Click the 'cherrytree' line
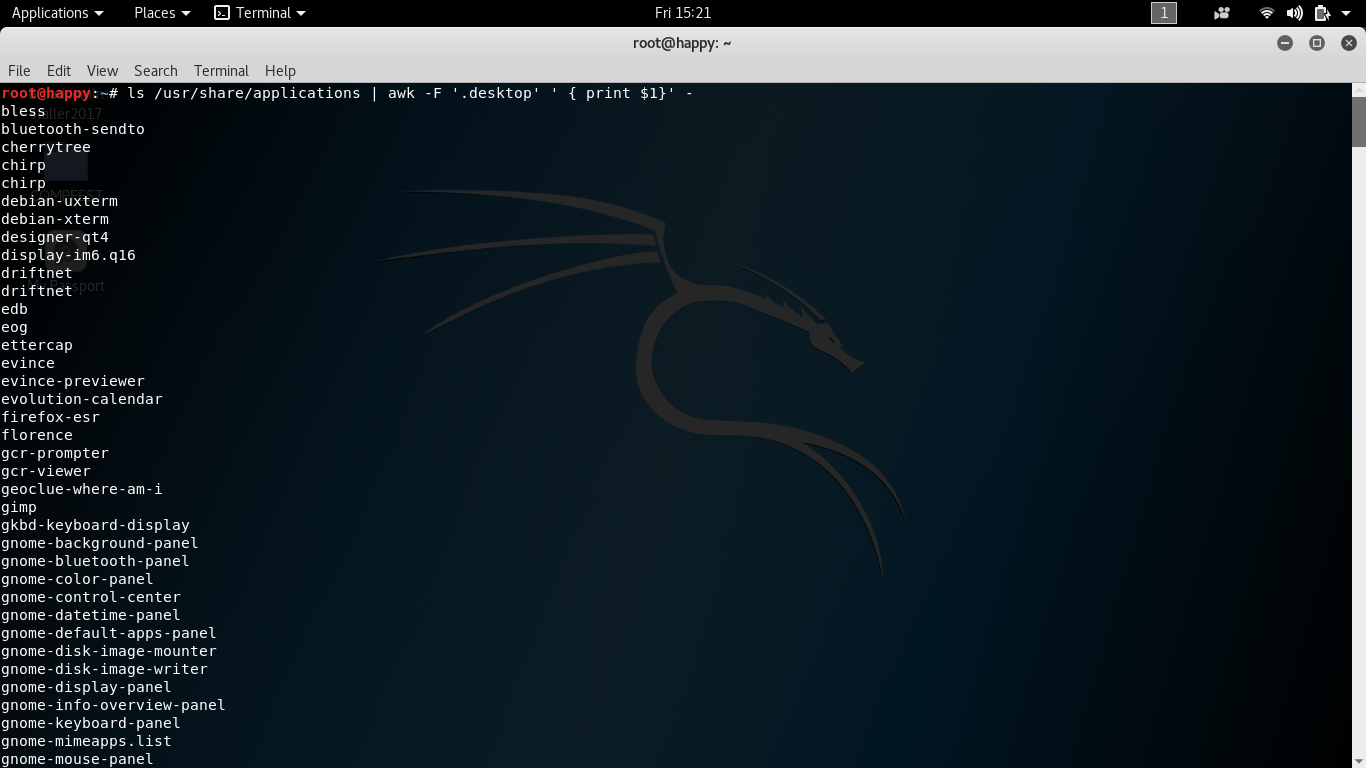 tap(46, 147)
